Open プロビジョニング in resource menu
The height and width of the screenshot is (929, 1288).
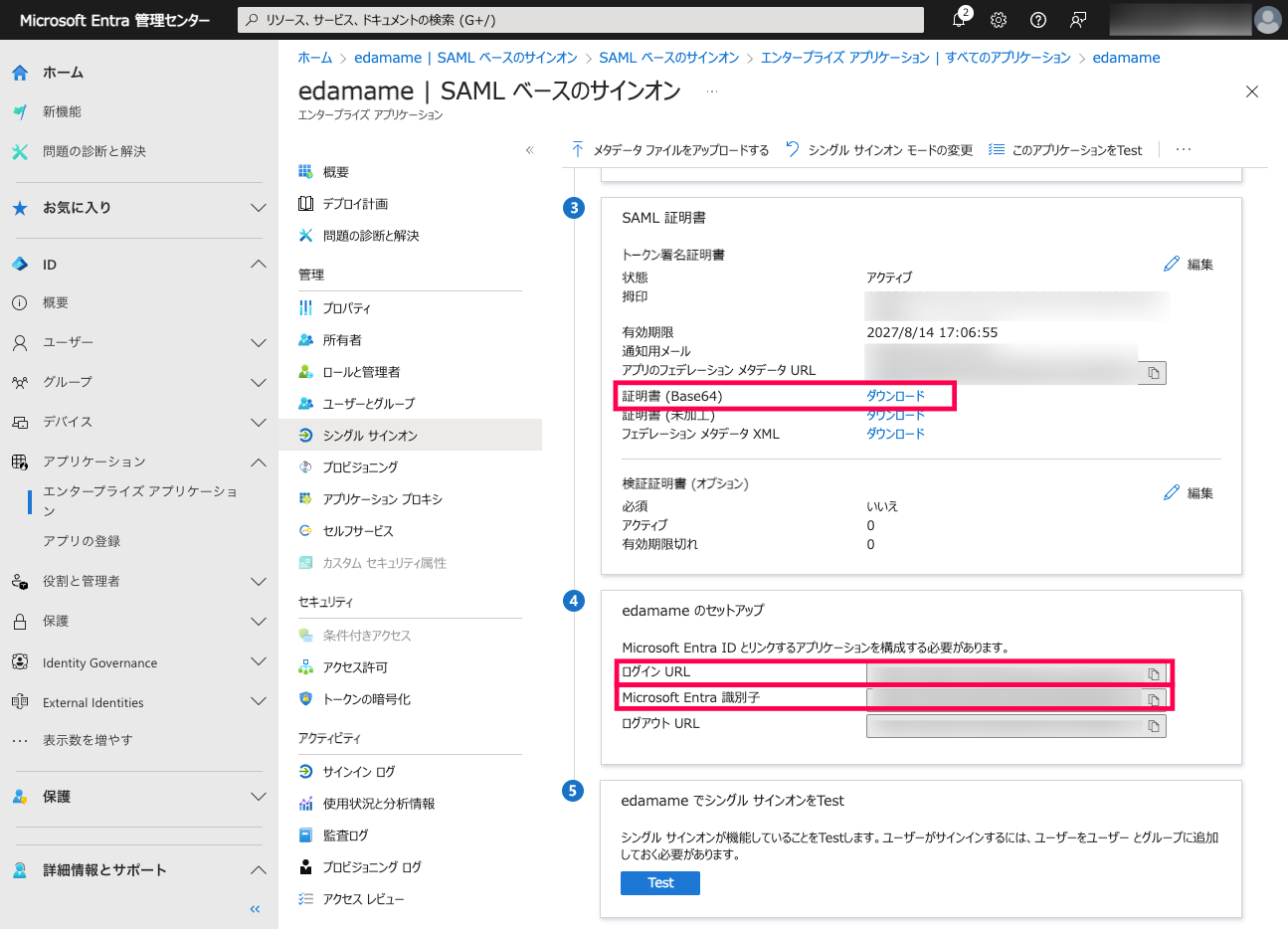pyautogui.click(x=360, y=467)
